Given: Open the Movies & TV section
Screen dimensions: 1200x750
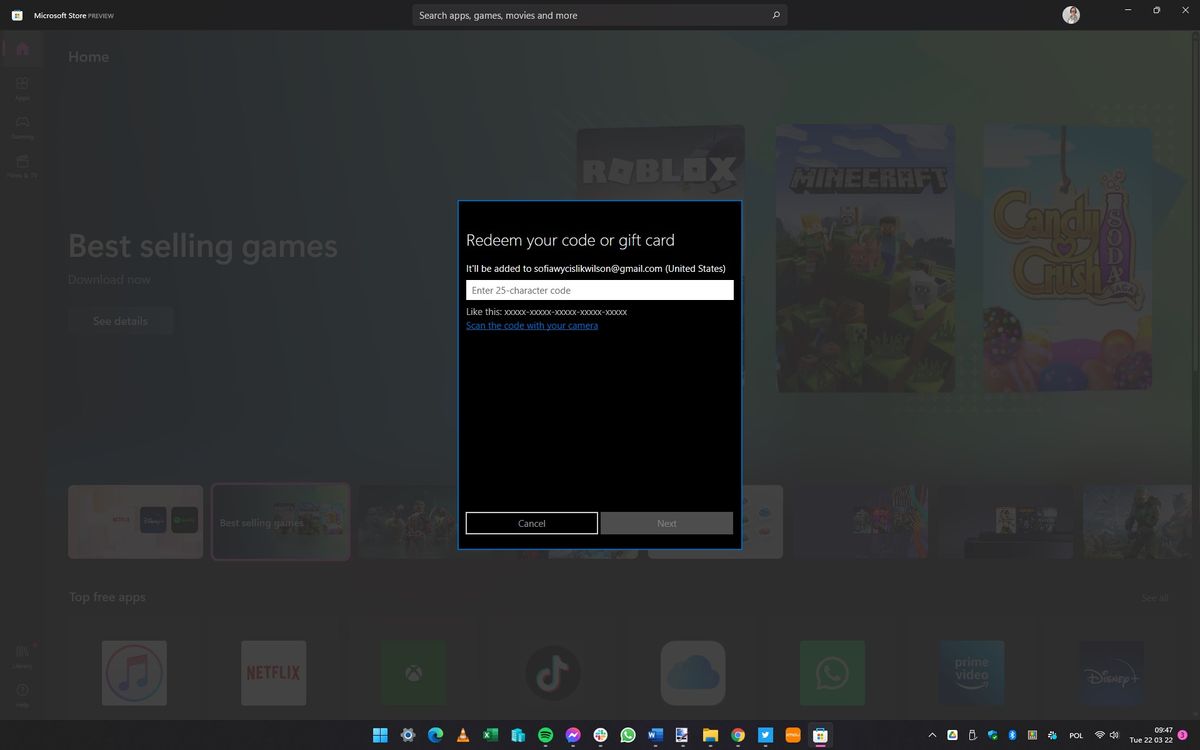Looking at the screenshot, I should (x=21, y=167).
